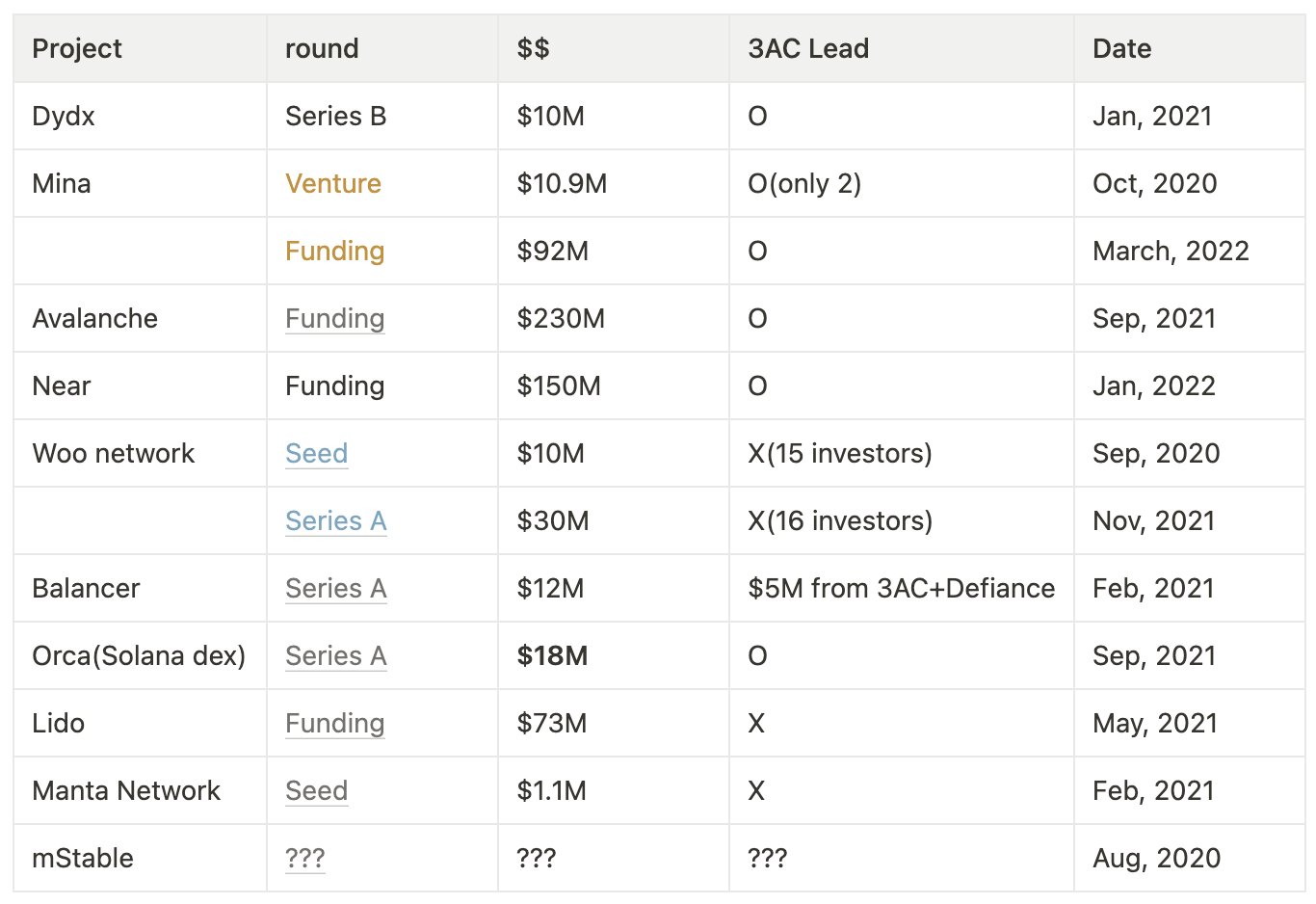The height and width of the screenshot is (904, 1316).
Task: Select the 'X(15 investors)' cell
Action: pos(902,453)
